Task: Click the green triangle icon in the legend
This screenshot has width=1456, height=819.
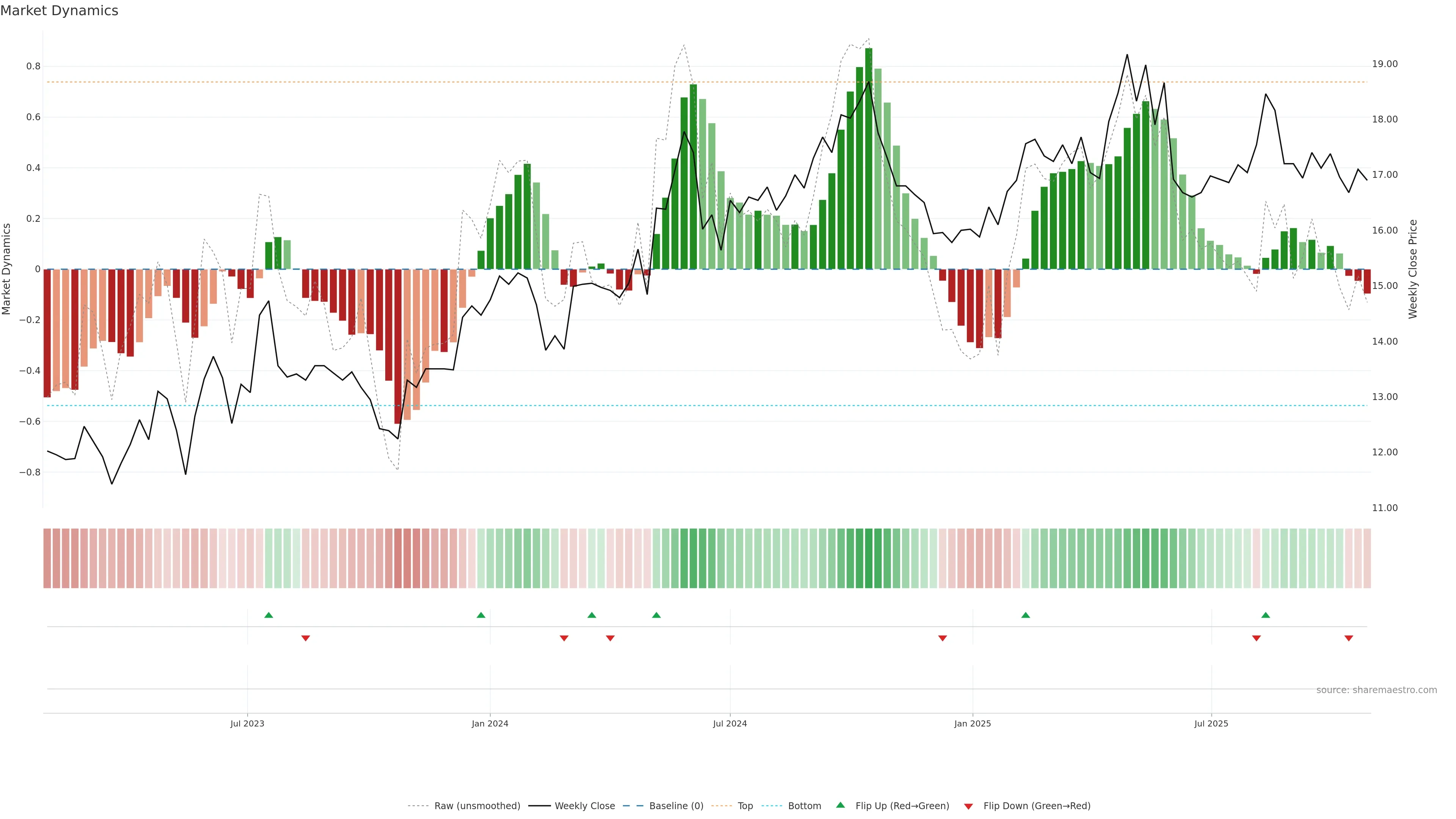Action: pyautogui.click(x=841, y=805)
